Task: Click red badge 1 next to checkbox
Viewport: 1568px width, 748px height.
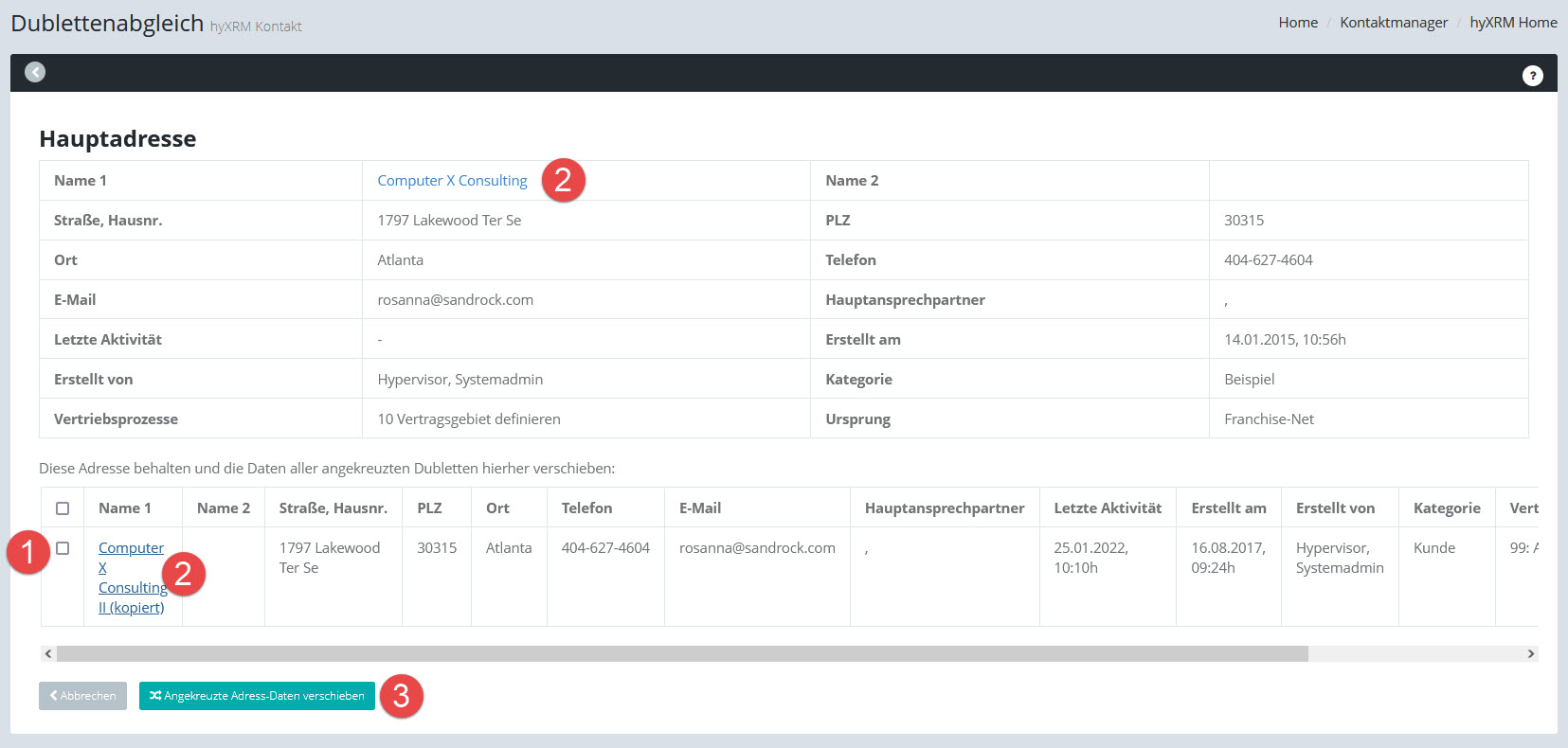Action: click(x=27, y=552)
